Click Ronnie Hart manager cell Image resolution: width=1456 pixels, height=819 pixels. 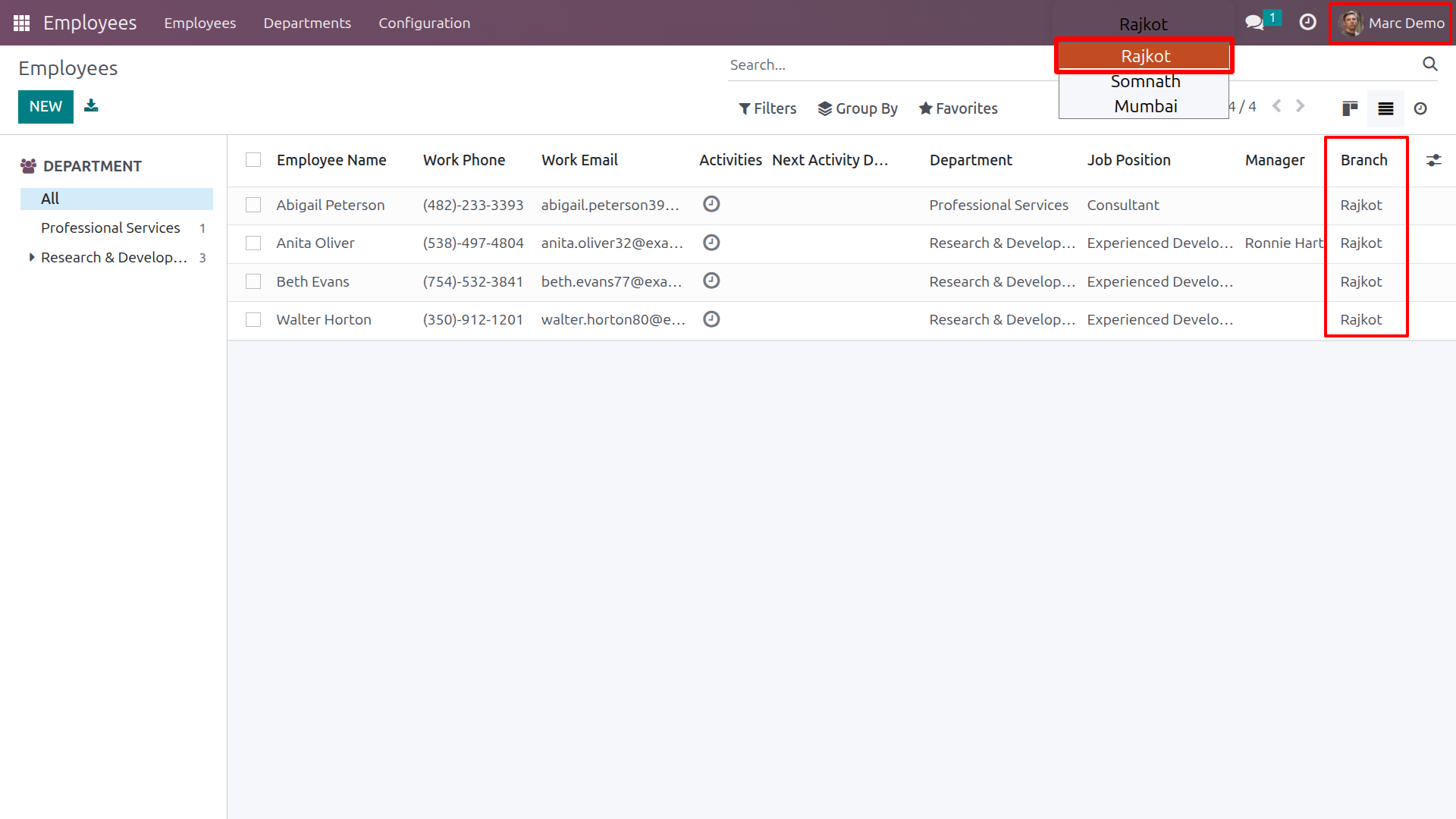(x=1283, y=243)
